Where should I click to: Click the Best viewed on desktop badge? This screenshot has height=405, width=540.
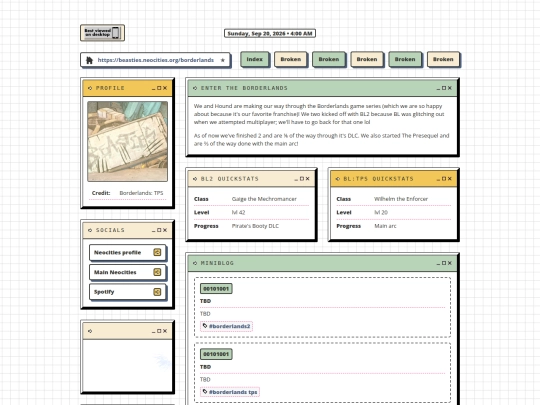(102, 33)
